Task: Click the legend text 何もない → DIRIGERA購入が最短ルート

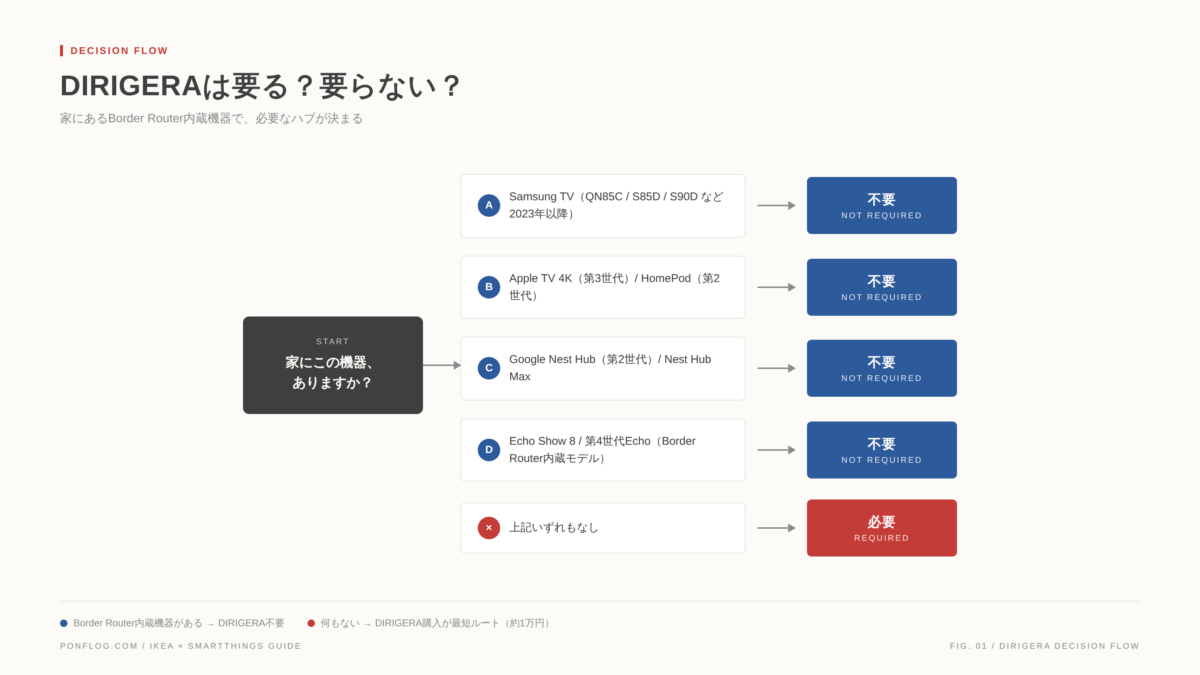Action: click(x=435, y=623)
